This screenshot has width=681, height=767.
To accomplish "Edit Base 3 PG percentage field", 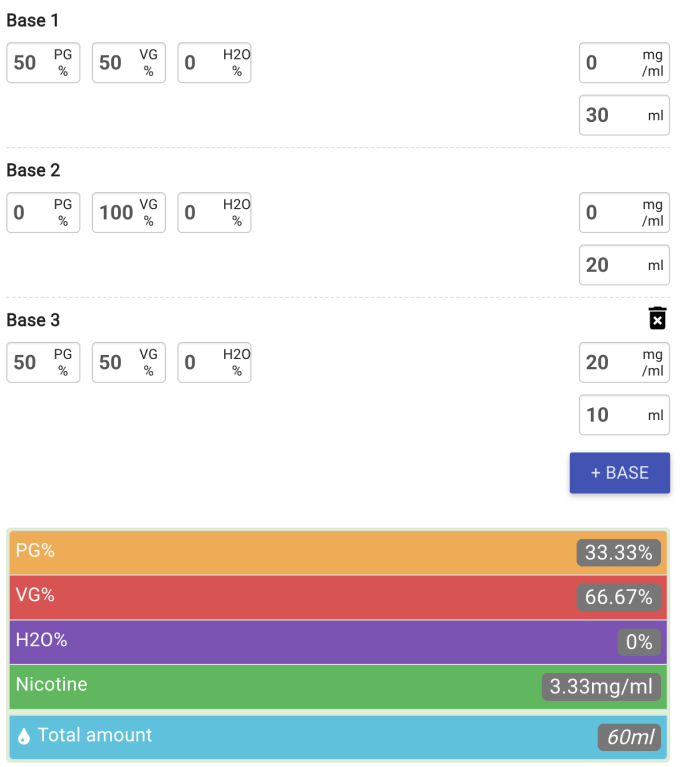I will [43, 362].
